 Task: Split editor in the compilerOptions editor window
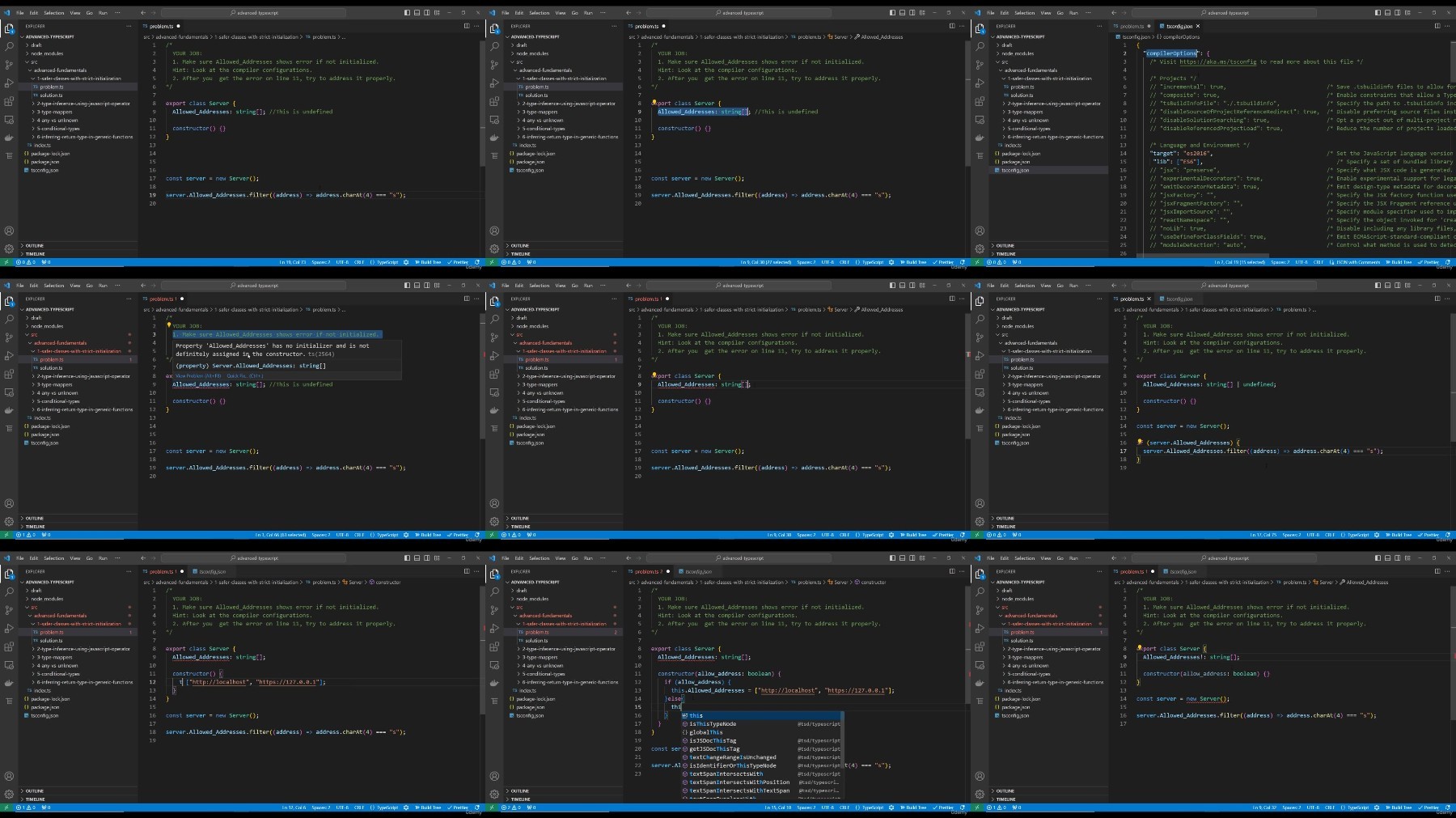tap(1437, 26)
